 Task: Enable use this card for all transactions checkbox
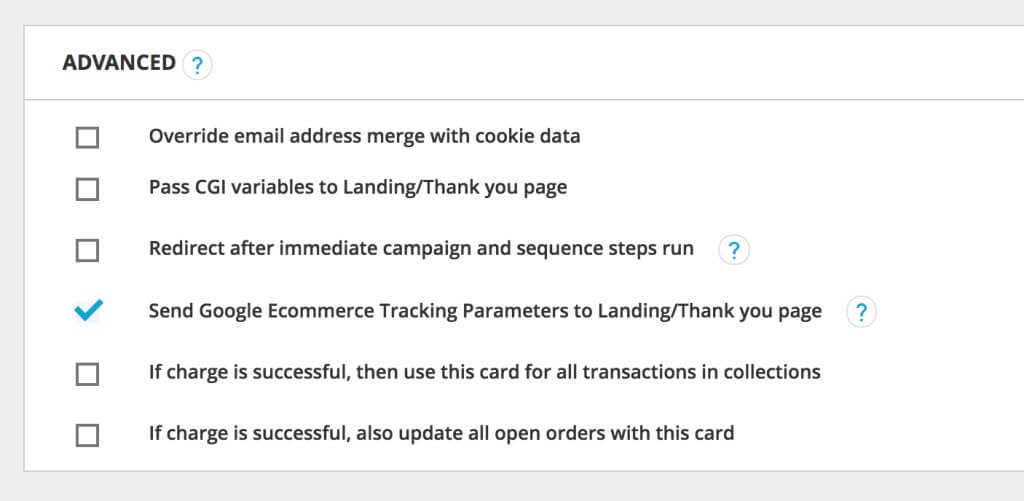88,374
